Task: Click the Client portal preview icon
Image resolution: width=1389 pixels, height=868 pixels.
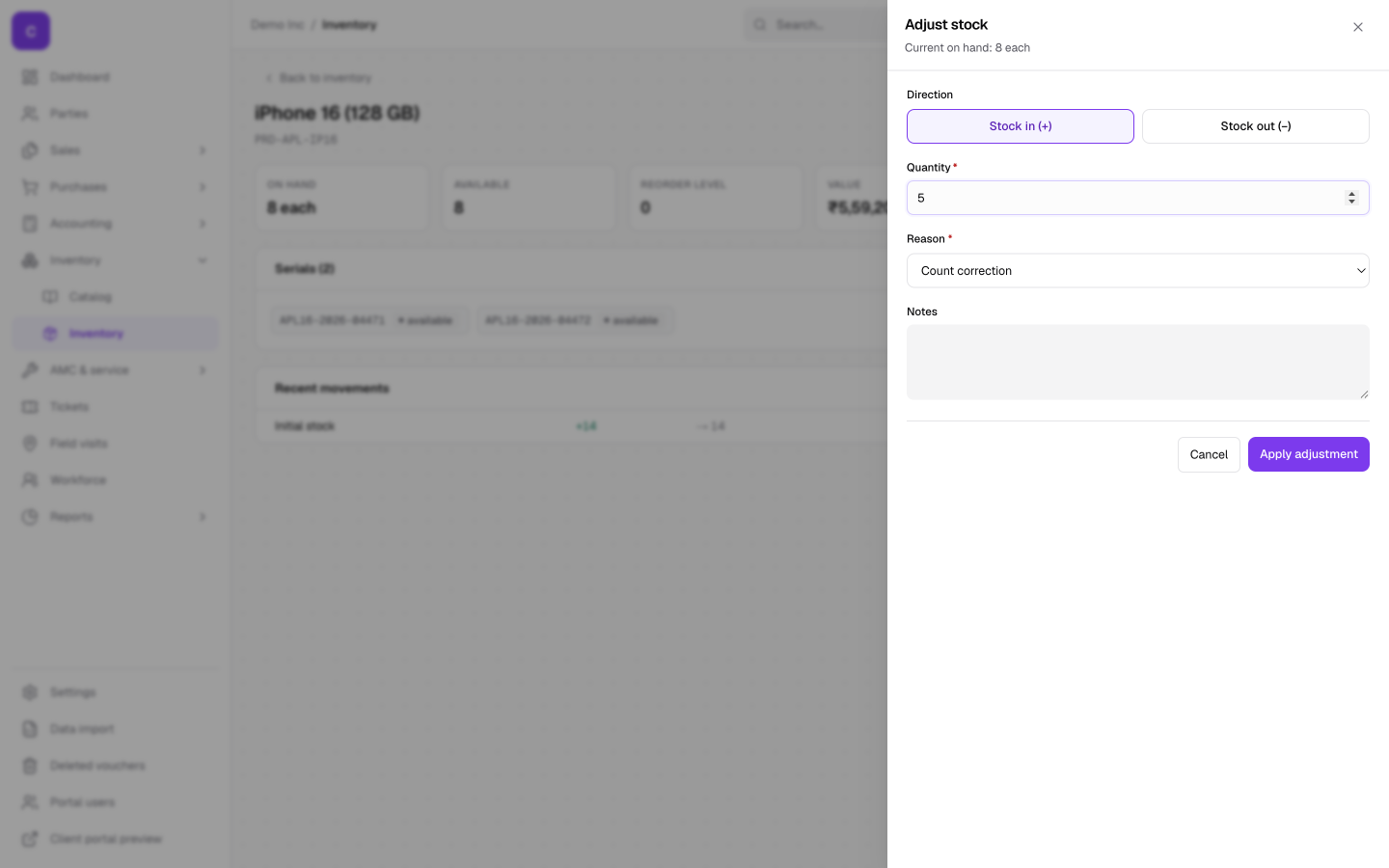Action: (x=30, y=839)
